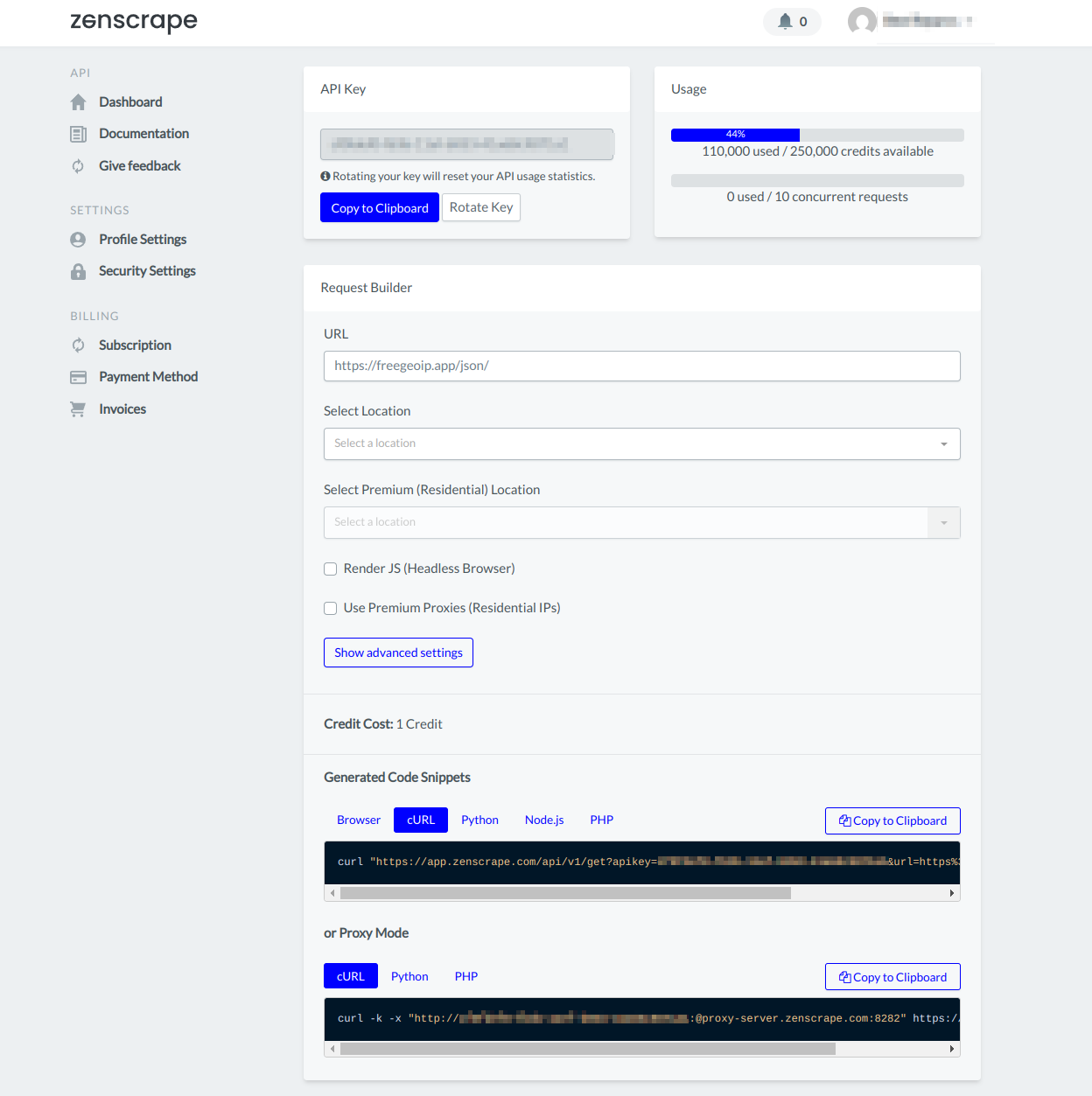1092x1096 pixels.
Task: Click the Documentation page icon
Action: (78, 134)
